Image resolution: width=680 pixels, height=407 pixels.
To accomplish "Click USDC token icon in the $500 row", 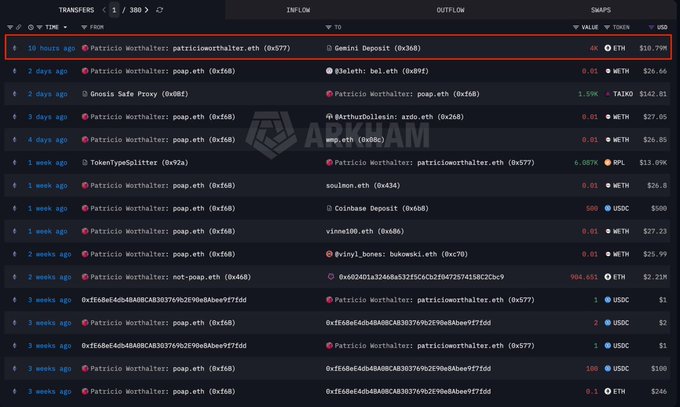I will (x=608, y=208).
